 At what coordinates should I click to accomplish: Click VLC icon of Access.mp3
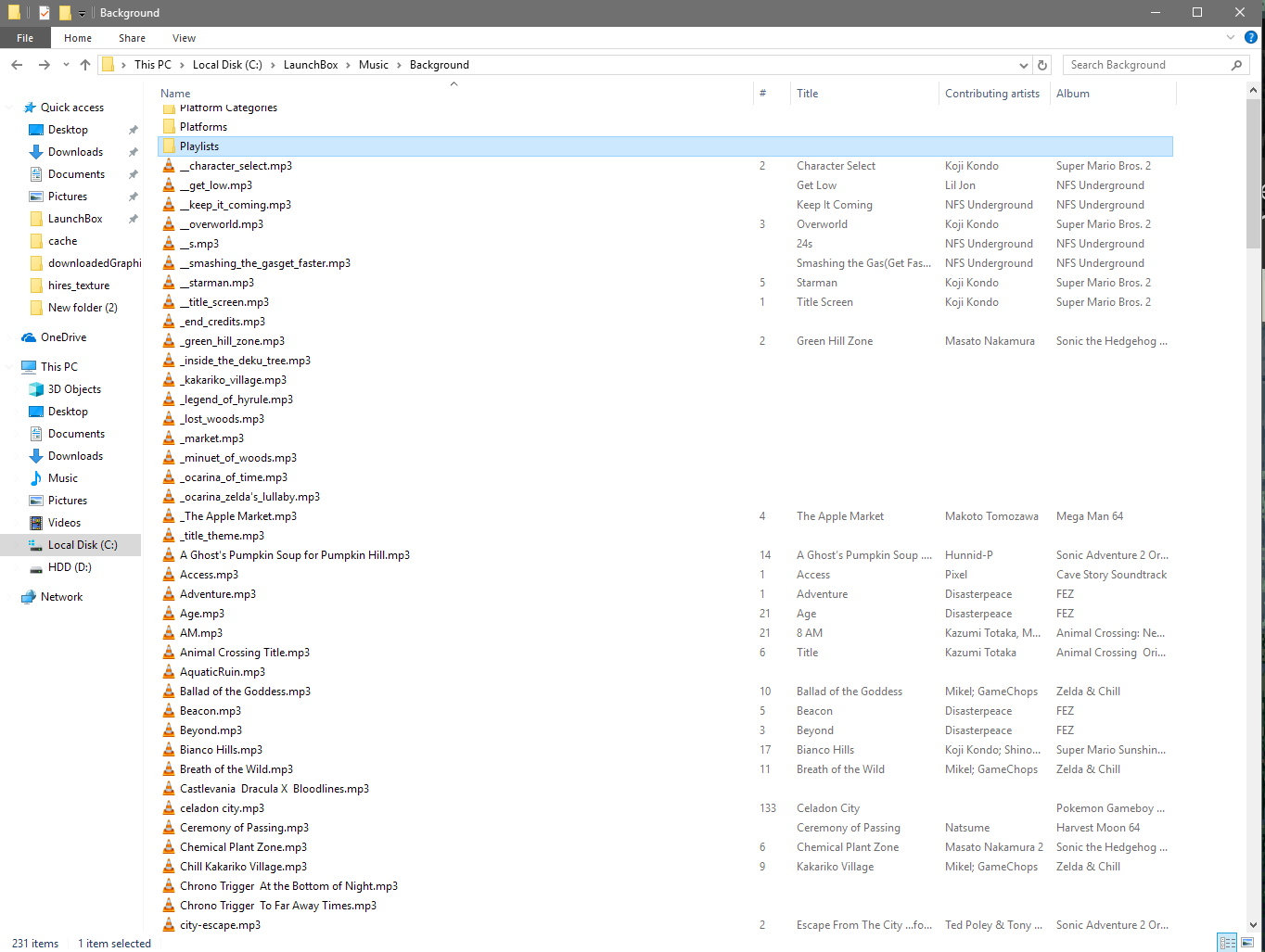point(169,575)
